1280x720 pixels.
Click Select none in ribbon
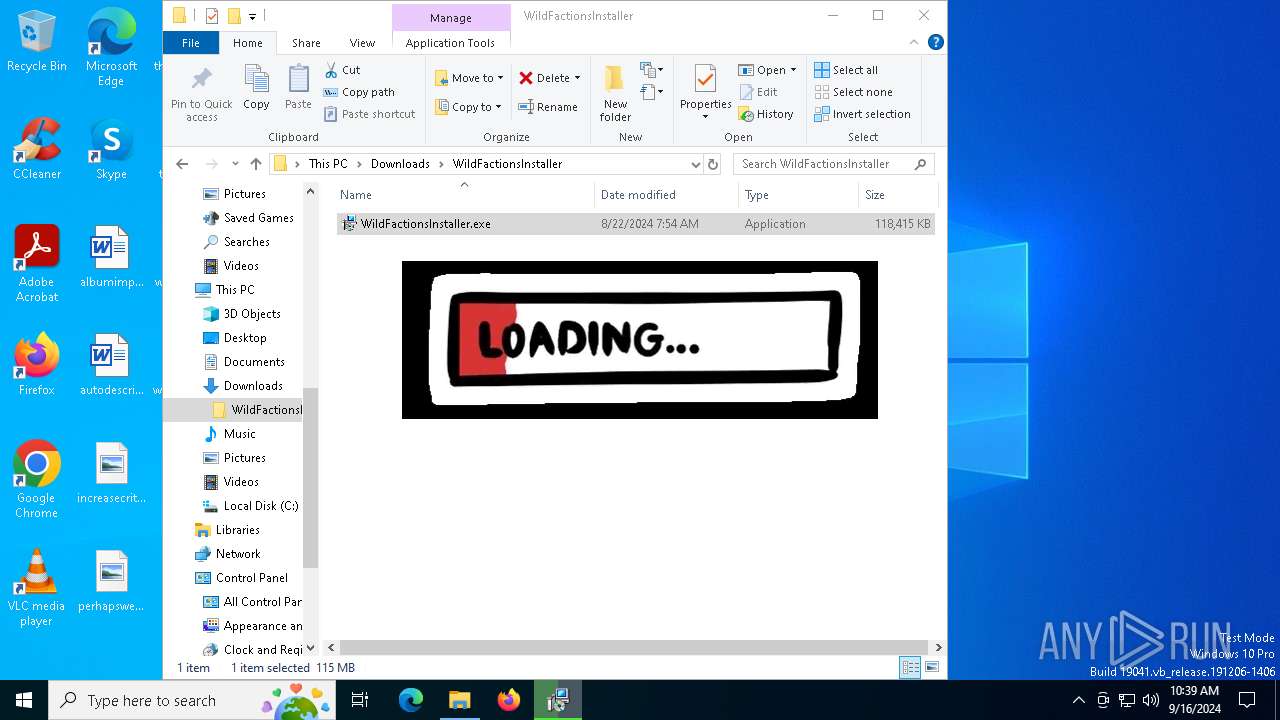(853, 92)
